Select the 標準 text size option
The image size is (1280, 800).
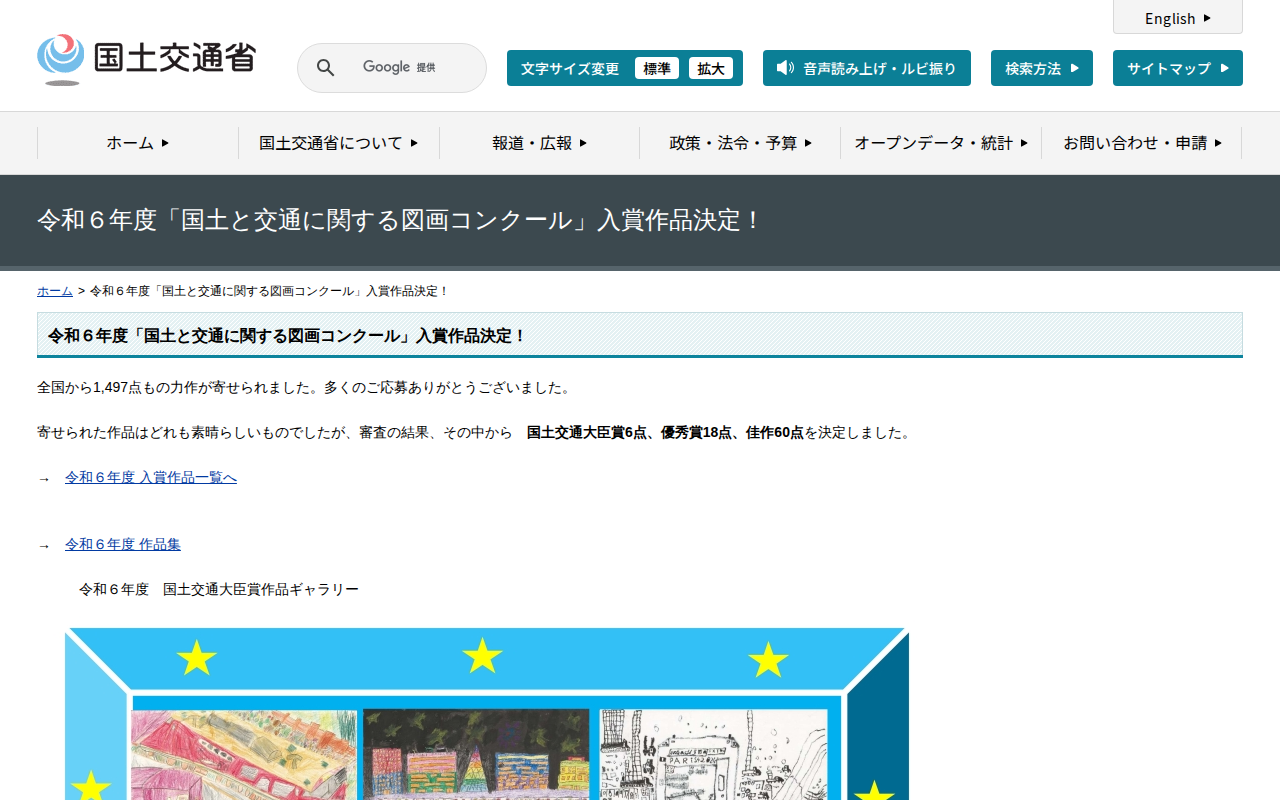pyautogui.click(x=657, y=67)
